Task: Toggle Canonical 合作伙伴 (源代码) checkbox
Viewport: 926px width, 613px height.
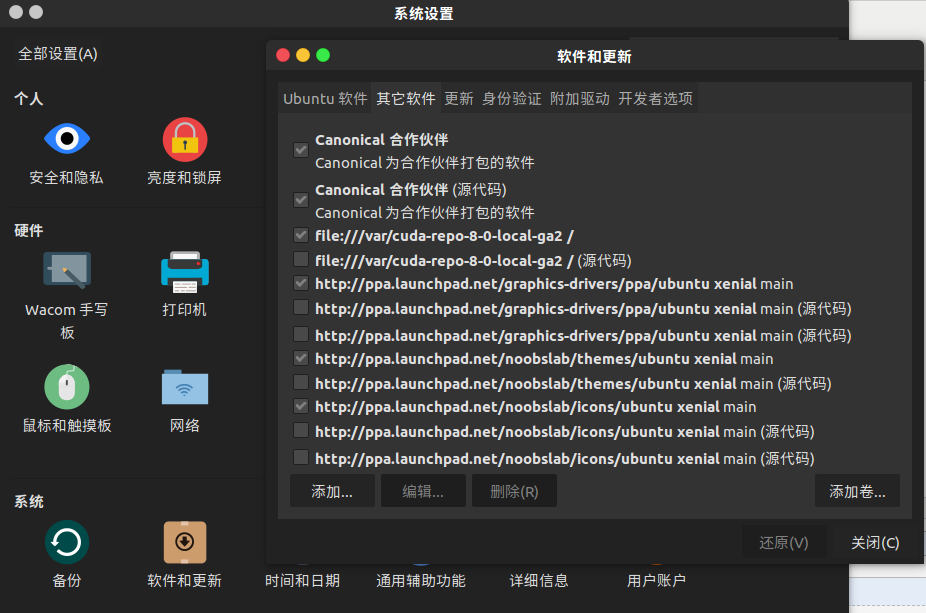Action: [301, 200]
